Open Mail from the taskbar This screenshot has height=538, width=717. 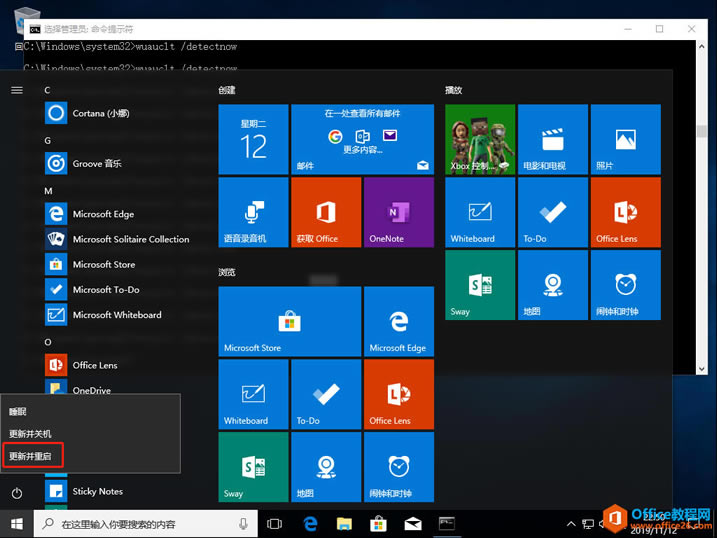point(412,524)
